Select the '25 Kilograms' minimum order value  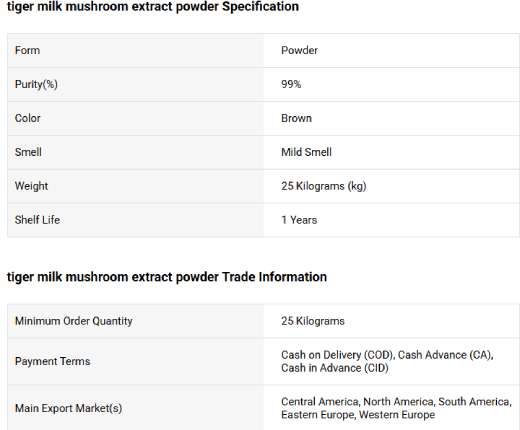coord(313,321)
